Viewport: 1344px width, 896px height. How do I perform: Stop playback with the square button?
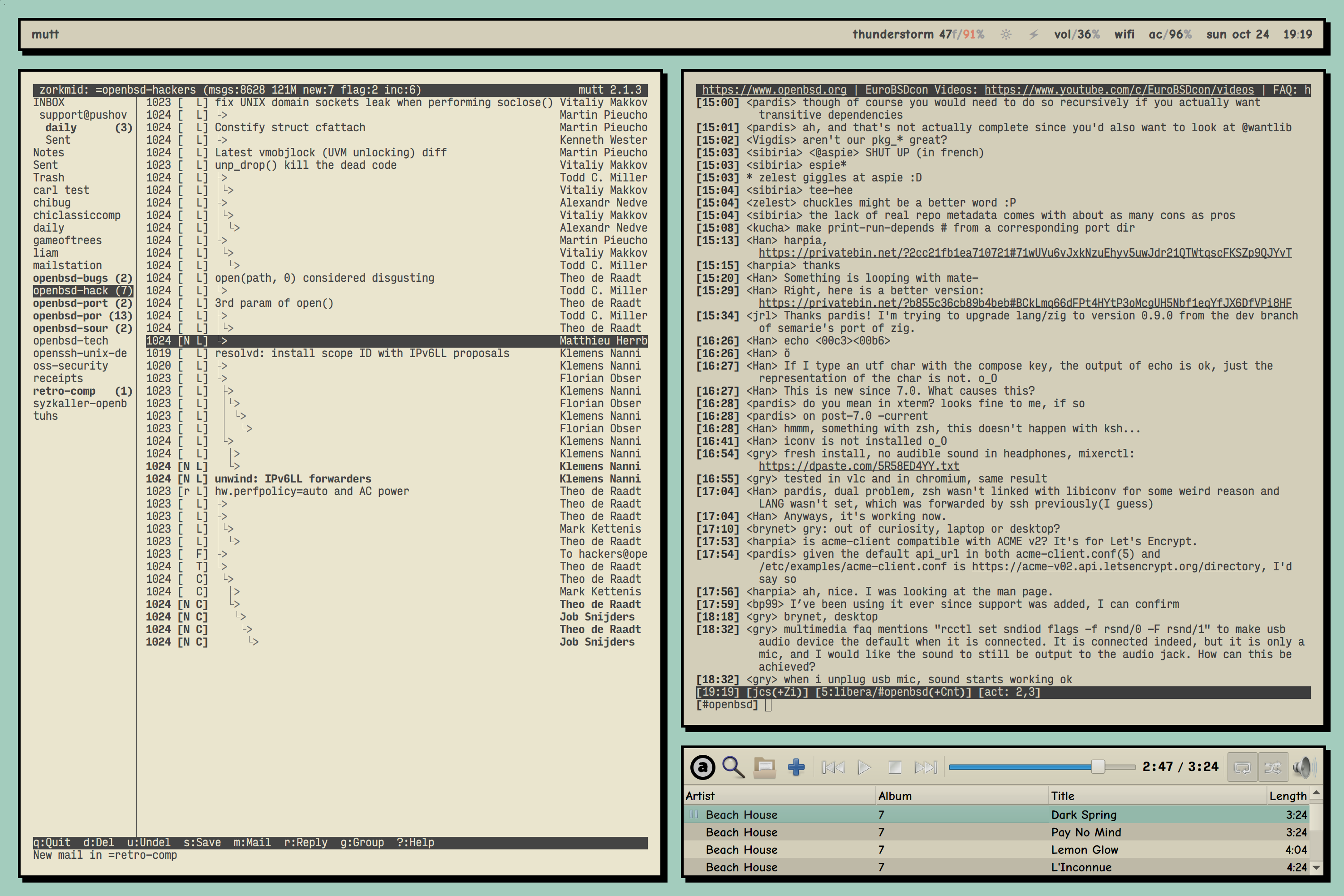pos(895,767)
